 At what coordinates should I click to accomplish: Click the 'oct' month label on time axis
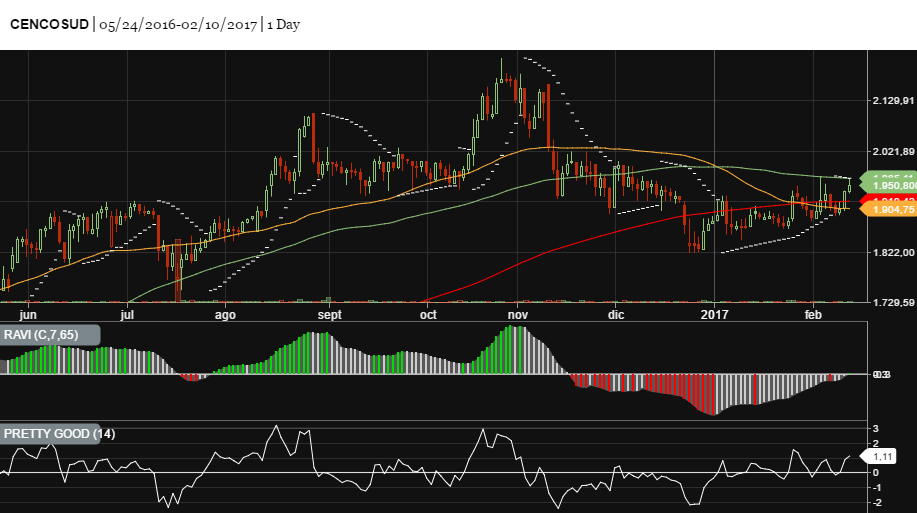[428, 315]
